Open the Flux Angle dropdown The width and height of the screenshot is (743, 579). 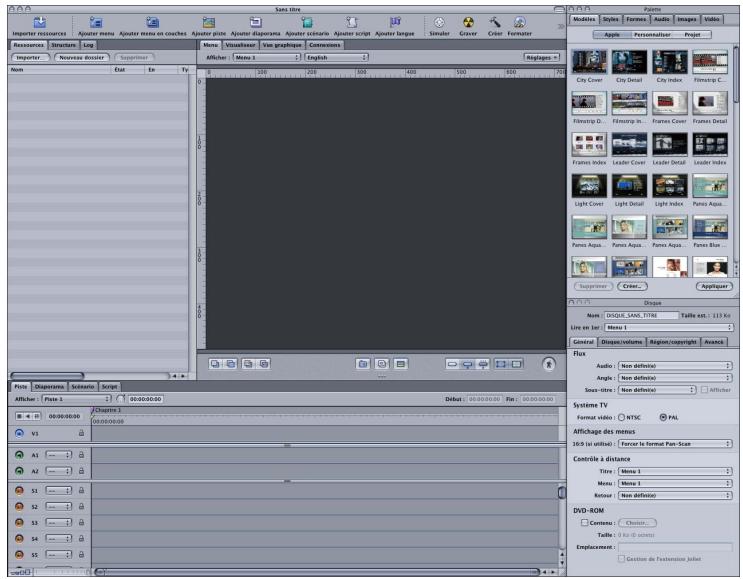coord(675,378)
